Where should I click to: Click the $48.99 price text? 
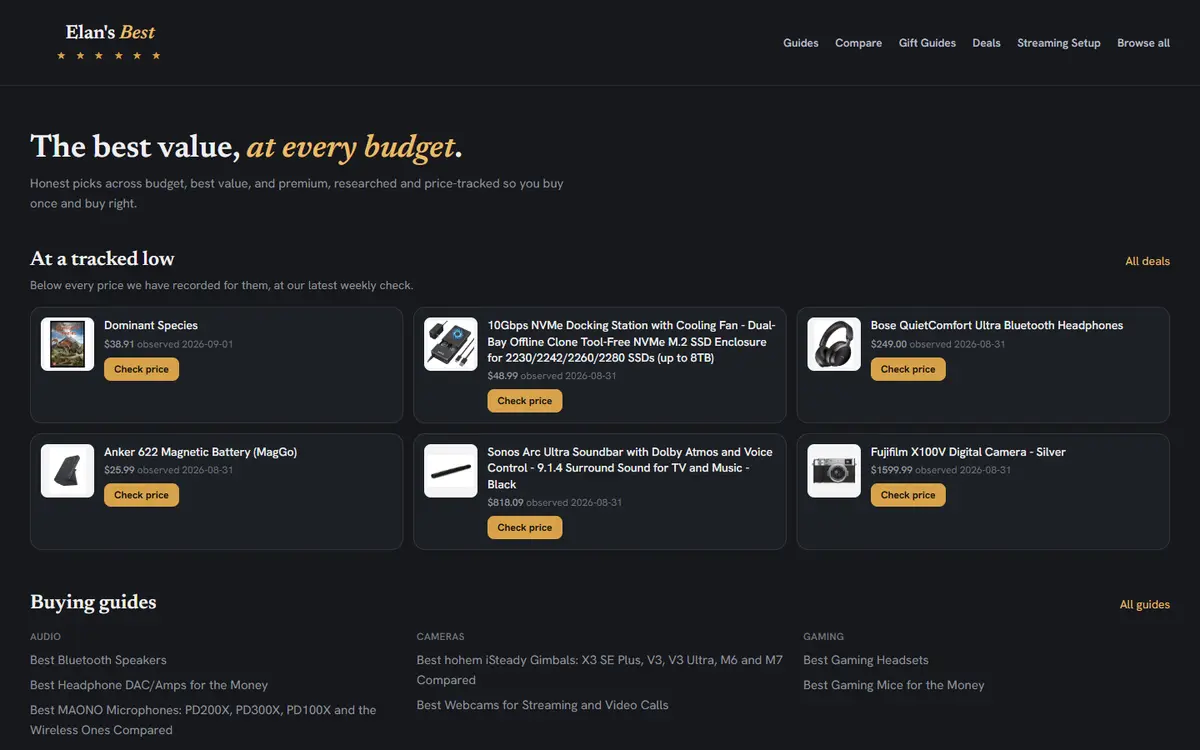pyautogui.click(x=503, y=376)
